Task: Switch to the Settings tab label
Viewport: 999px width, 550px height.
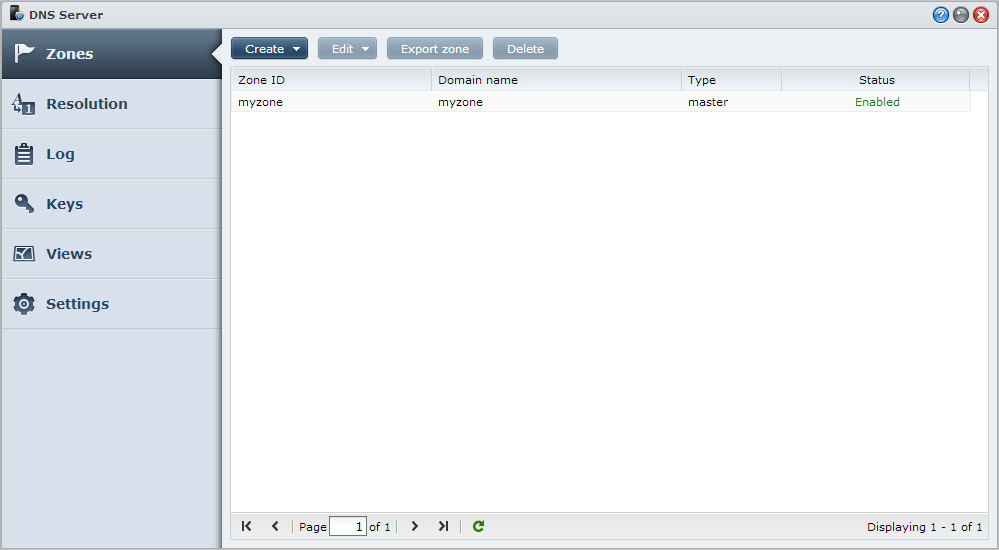Action: coord(77,304)
